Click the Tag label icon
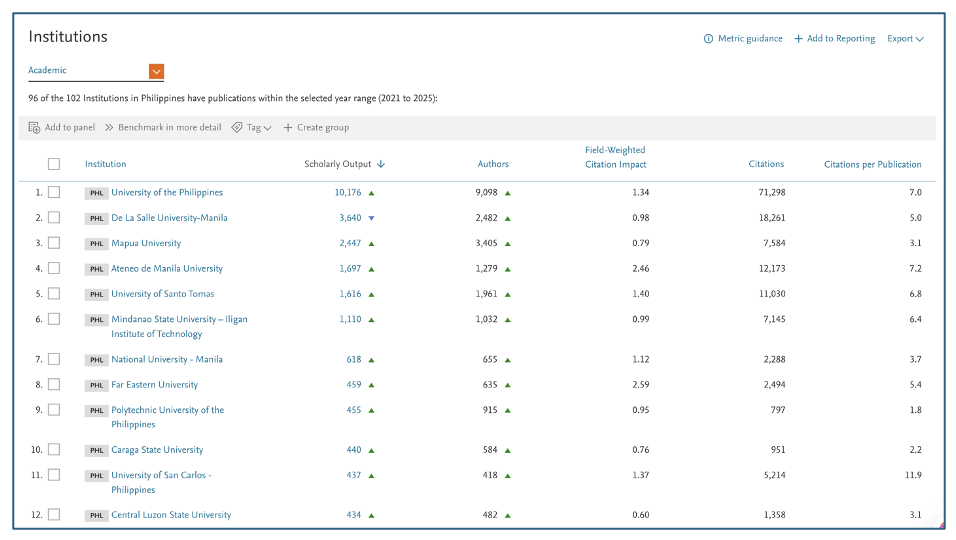The height and width of the screenshot is (540, 956). (237, 127)
